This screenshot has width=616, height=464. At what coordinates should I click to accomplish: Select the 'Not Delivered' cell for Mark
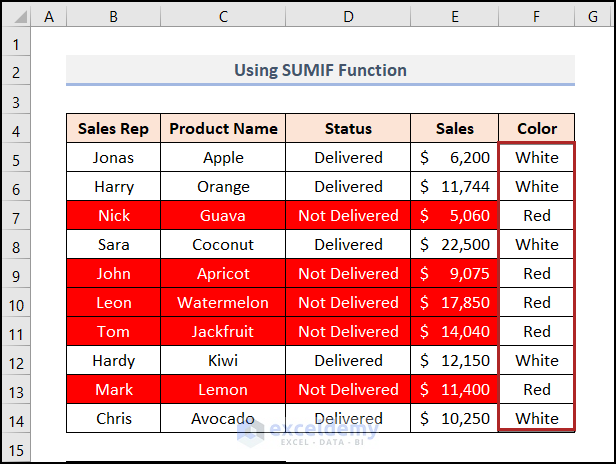[x=348, y=389]
